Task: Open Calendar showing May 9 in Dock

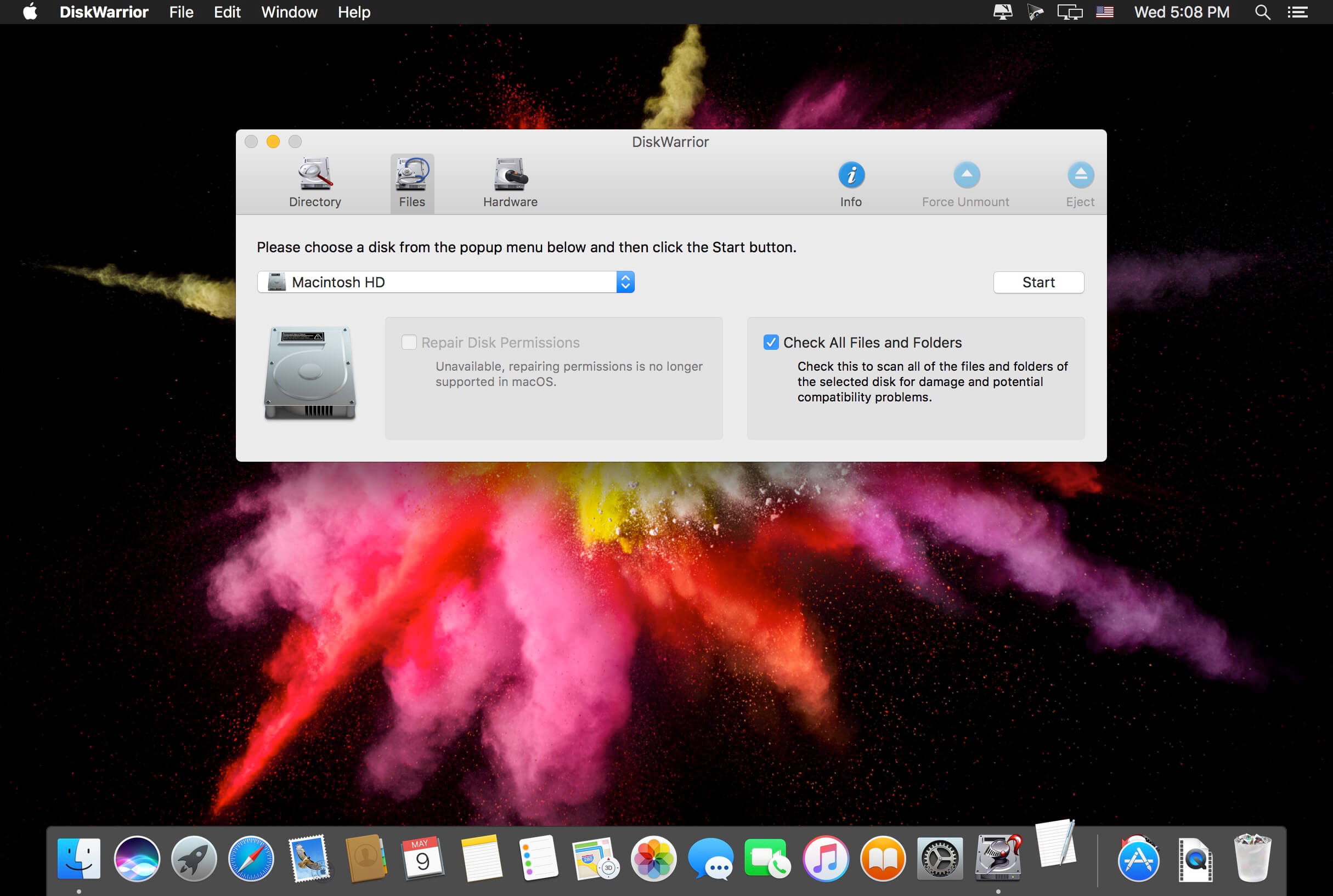Action: 423,858
